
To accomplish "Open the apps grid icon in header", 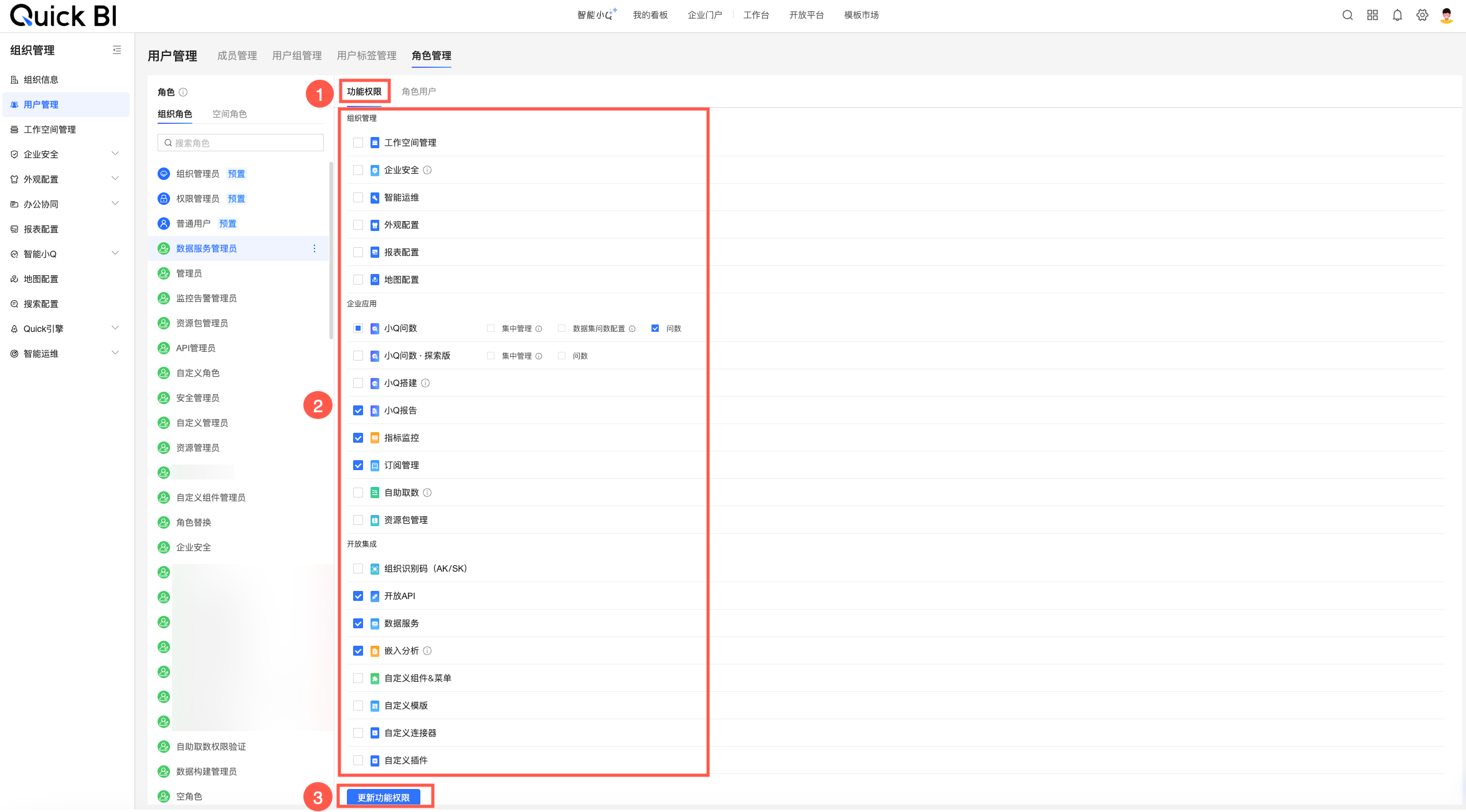I will pyautogui.click(x=1372, y=16).
